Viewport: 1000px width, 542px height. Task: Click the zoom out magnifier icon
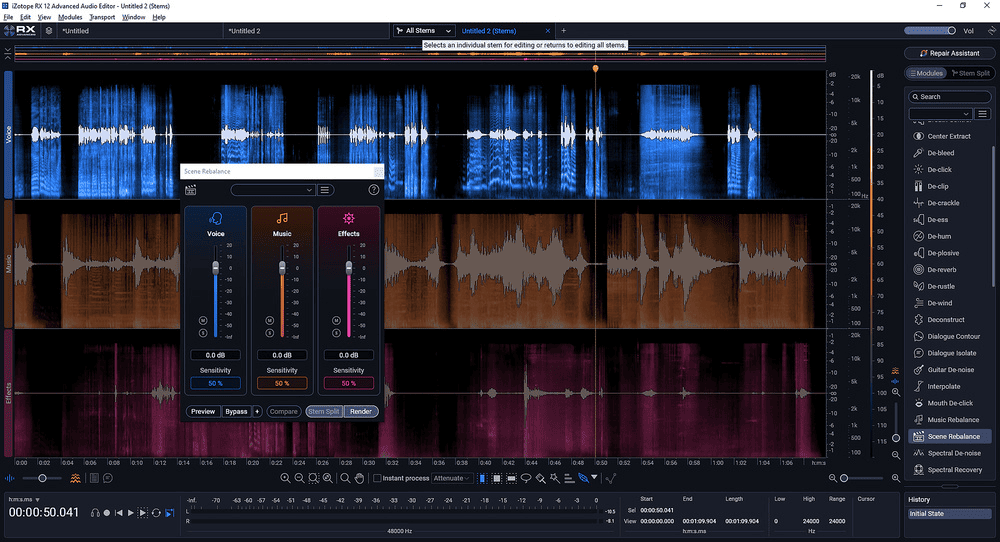(x=299, y=478)
